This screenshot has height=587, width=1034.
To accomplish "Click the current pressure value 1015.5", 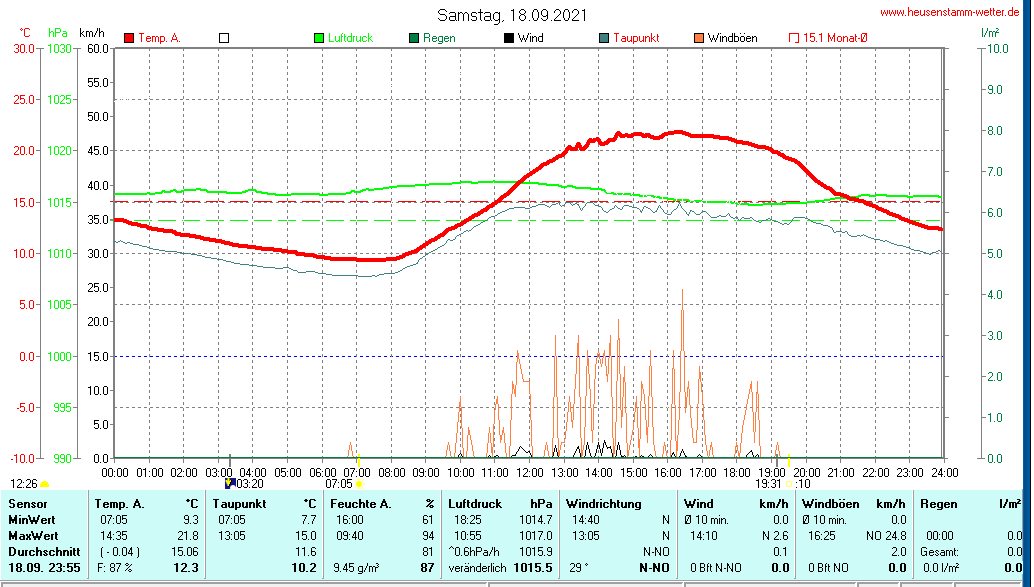I will coord(534,568).
